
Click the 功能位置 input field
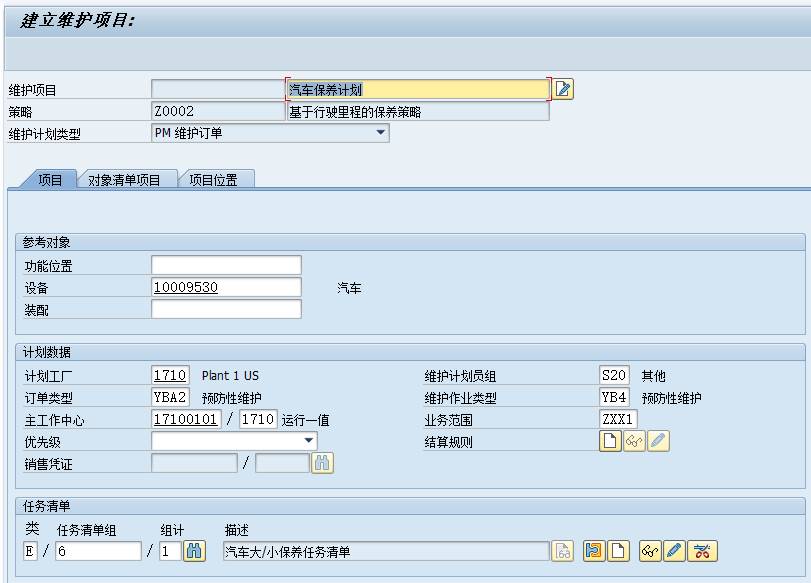pyautogui.click(x=226, y=265)
